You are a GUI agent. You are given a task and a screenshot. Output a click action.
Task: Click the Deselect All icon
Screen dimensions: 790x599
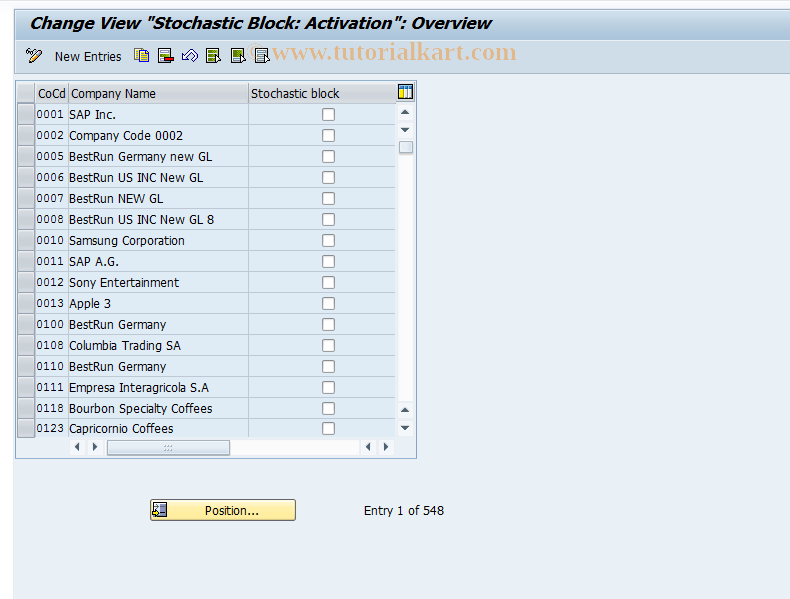click(x=261, y=55)
